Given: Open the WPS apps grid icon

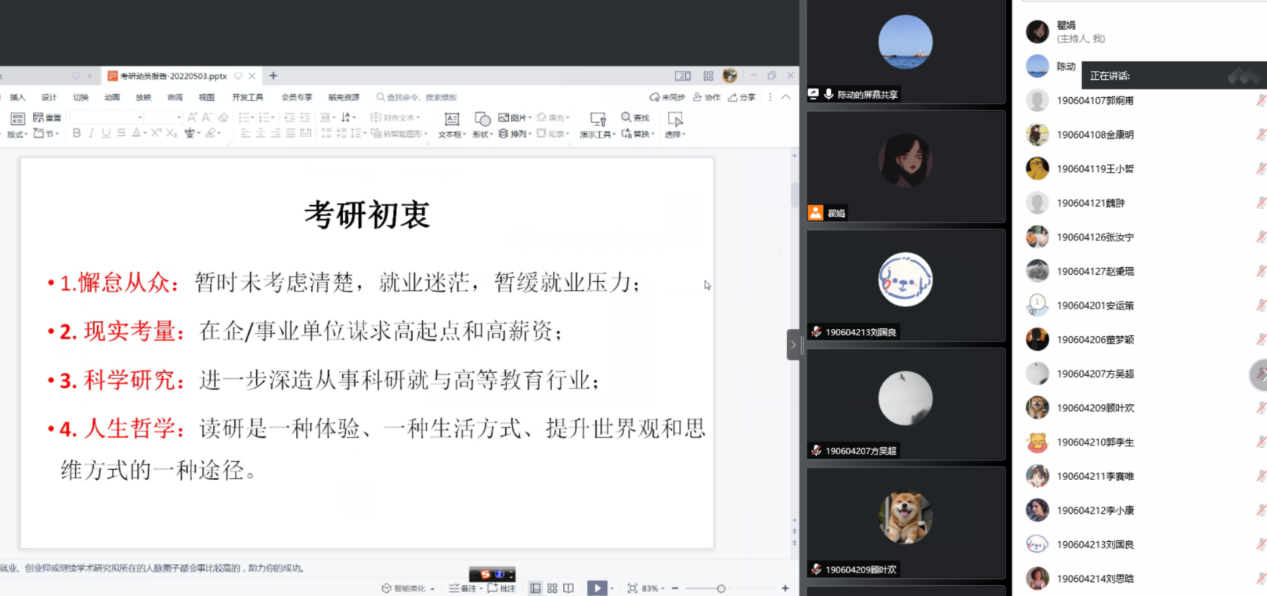Looking at the screenshot, I should coord(708,76).
